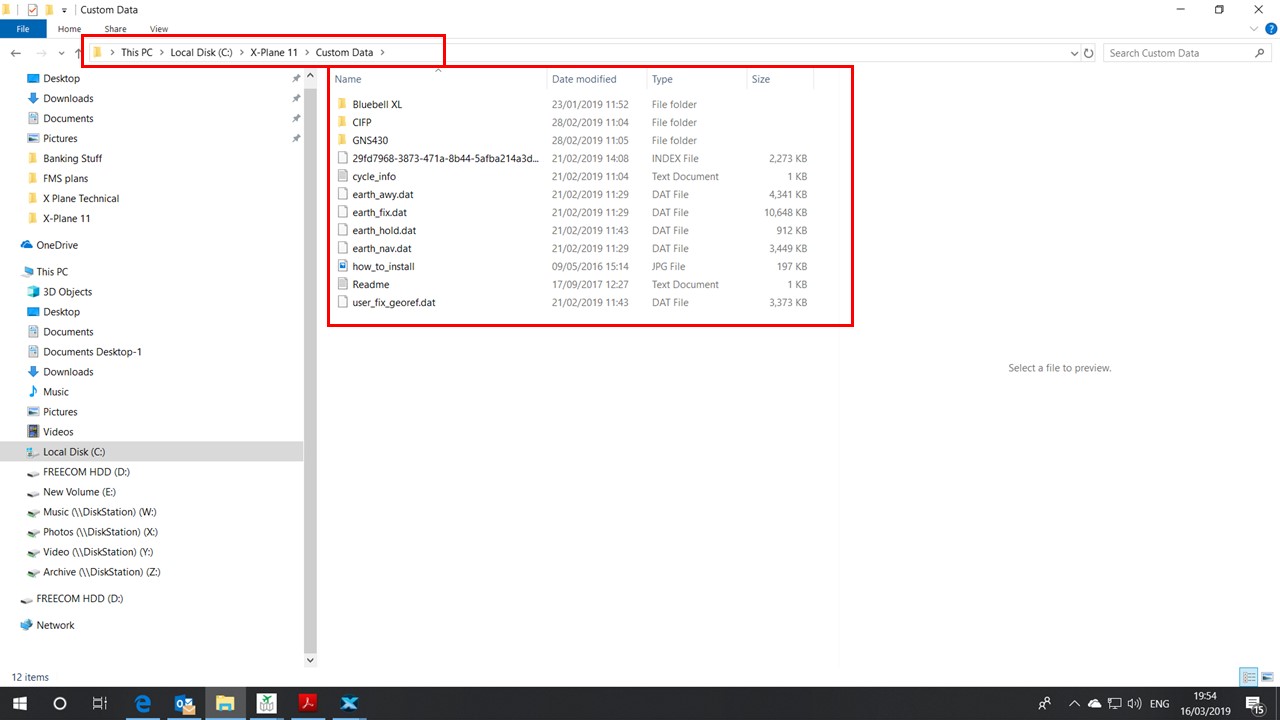Switch to large thumbnails view icon
This screenshot has height=720, width=1280.
point(1267,677)
